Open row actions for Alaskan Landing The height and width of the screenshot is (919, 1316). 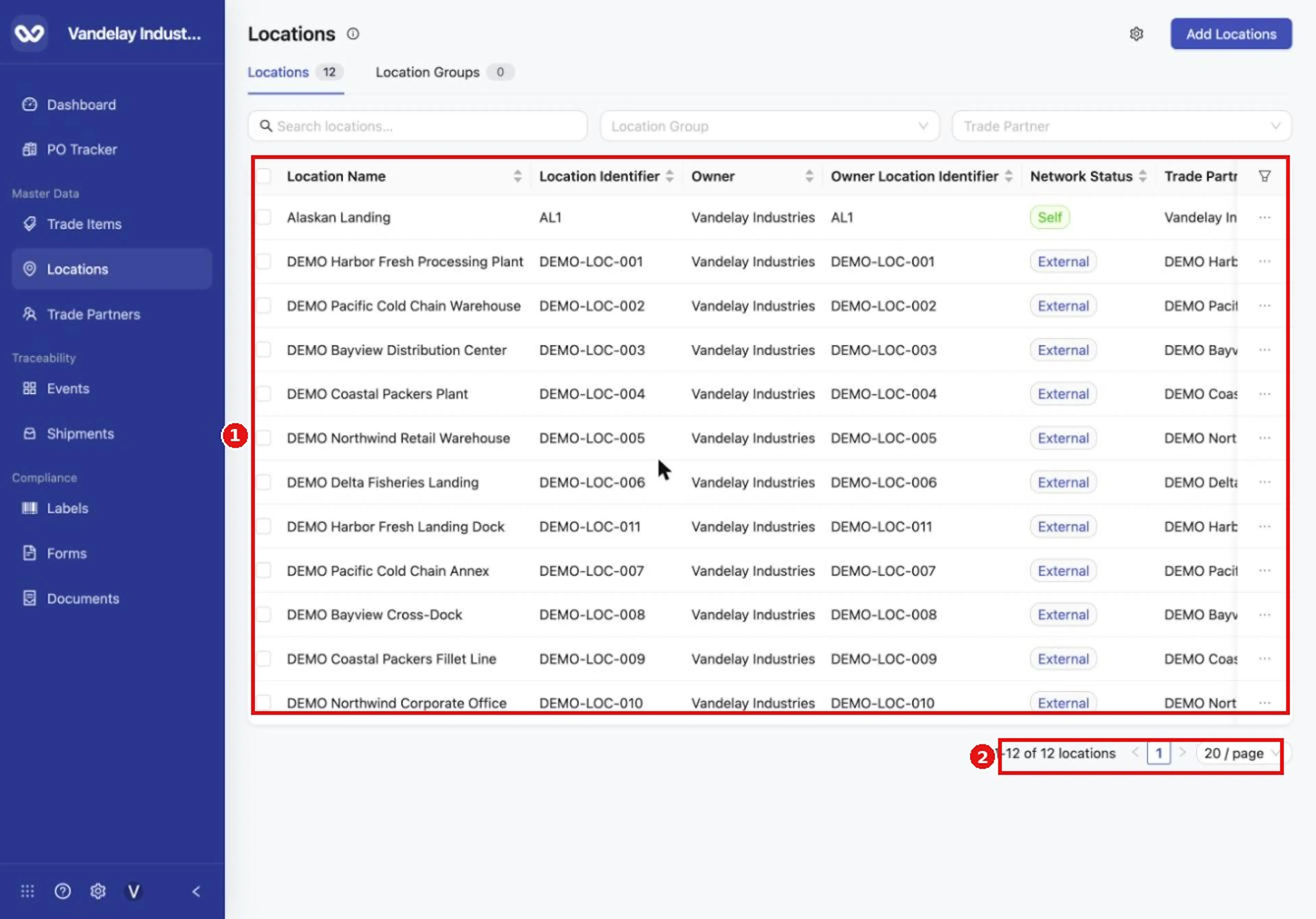[1264, 217]
